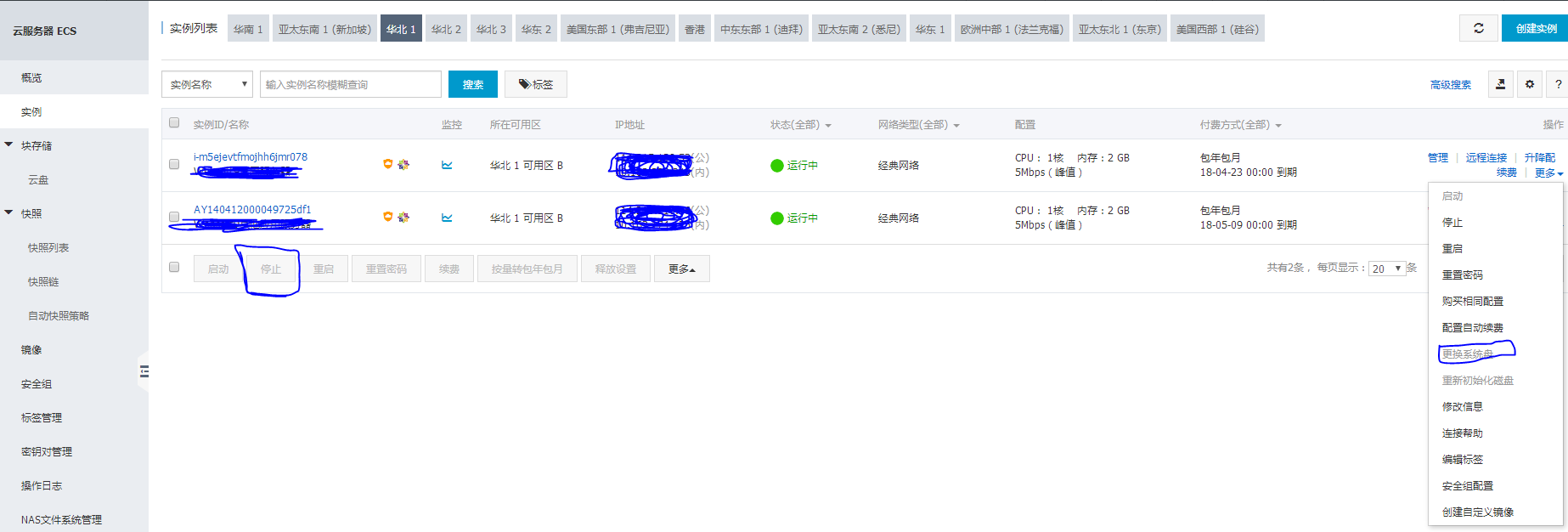The height and width of the screenshot is (532, 1568).
Task: Click sidebar collapse handle icon
Action: (144, 371)
